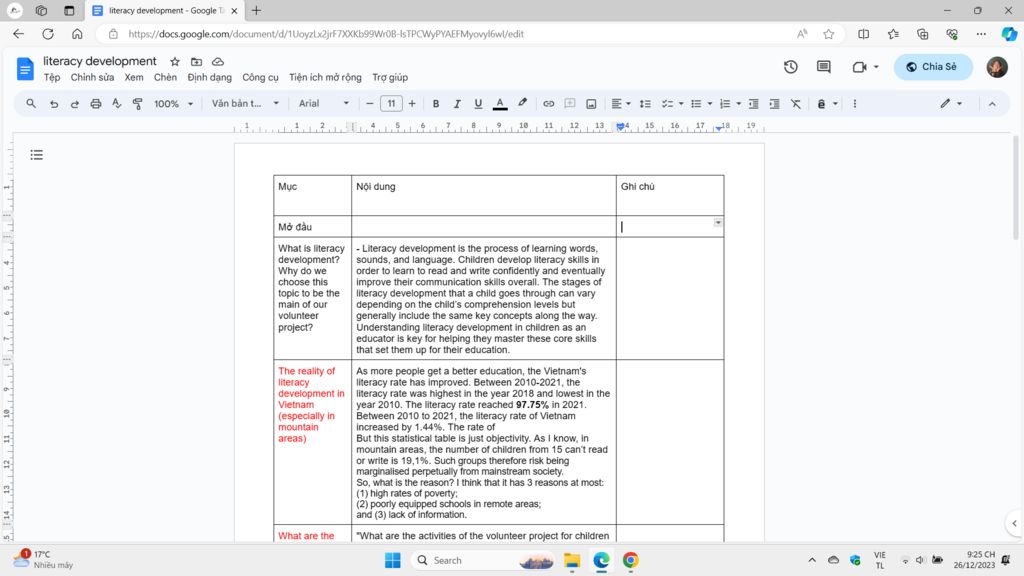Open the search menus magnifier tool

click(31, 103)
